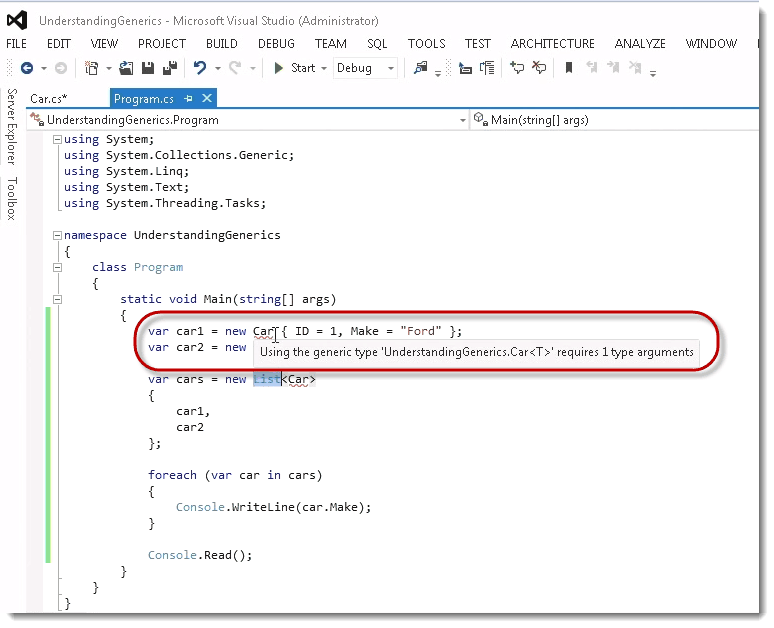Image resolution: width=774 pixels, height=628 pixels.
Task: Click the Start button label
Action: (303, 68)
